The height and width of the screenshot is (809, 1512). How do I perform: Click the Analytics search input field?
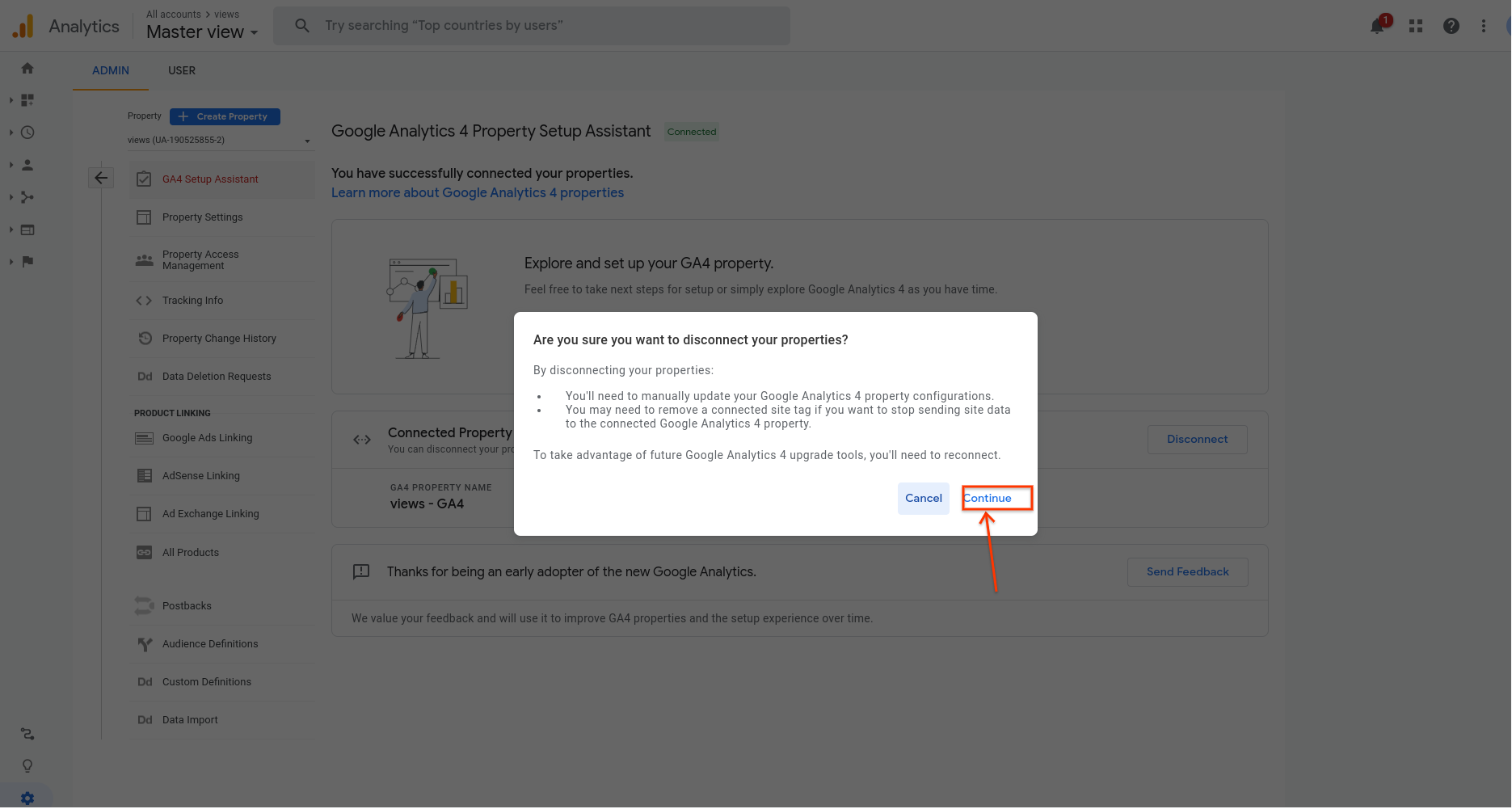[532, 26]
